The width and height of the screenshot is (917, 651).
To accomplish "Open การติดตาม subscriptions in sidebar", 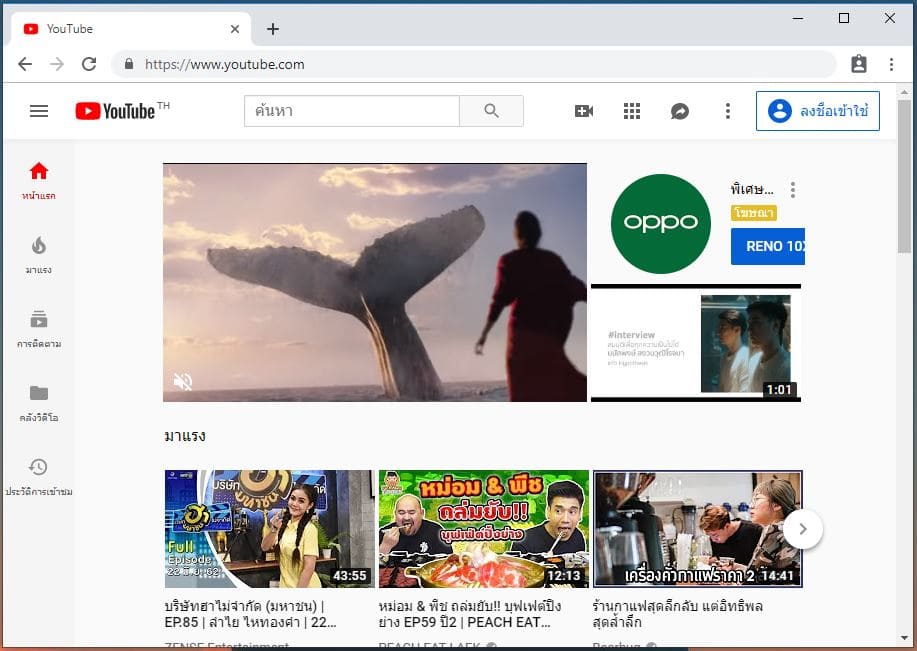I will (39, 329).
